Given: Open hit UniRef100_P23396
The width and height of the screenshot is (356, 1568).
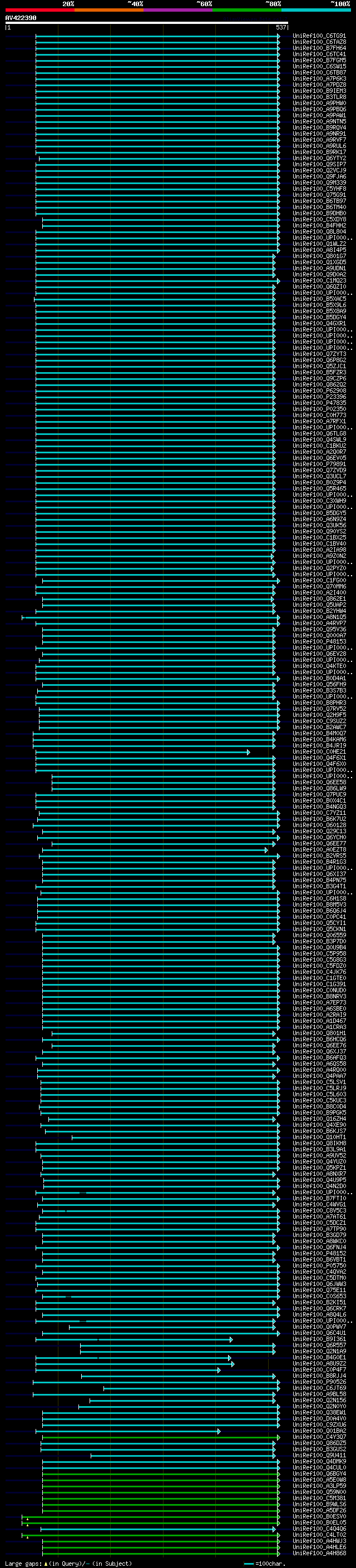Looking at the screenshot, I should [319, 397].
